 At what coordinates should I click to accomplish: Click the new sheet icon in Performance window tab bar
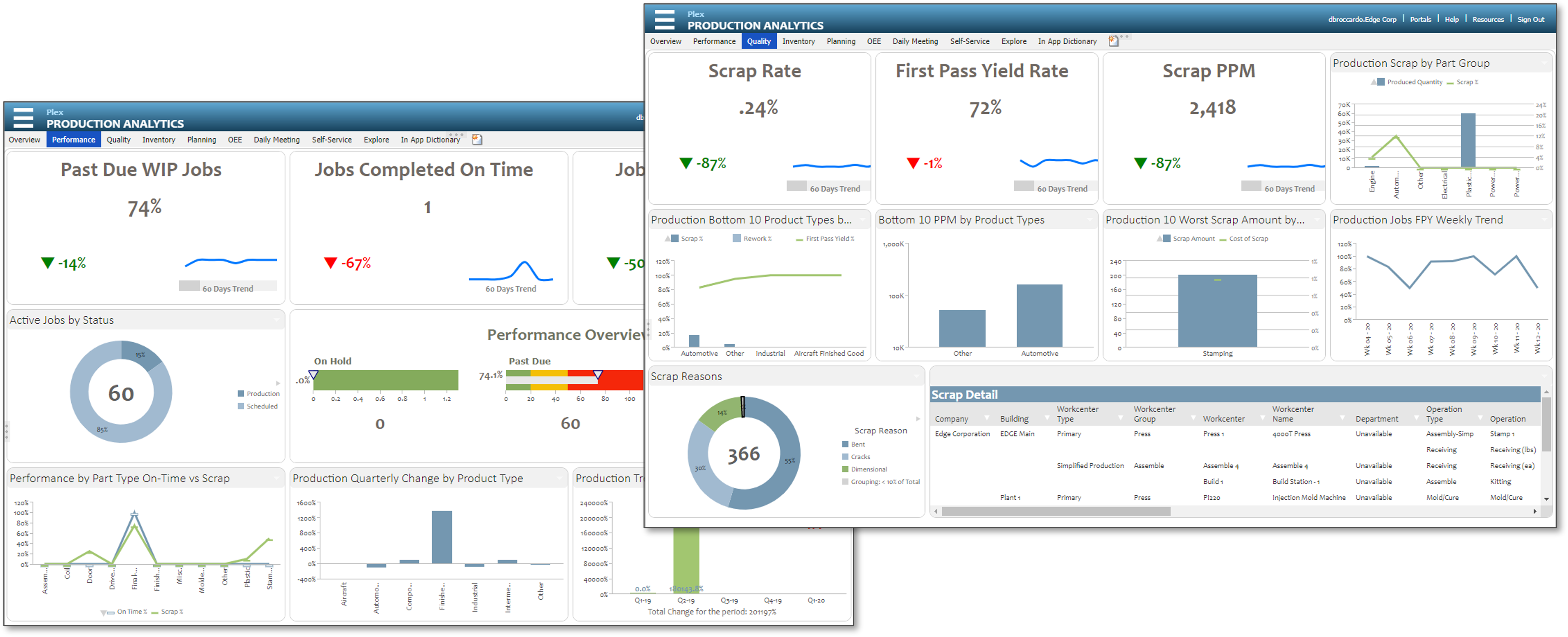coord(477,140)
